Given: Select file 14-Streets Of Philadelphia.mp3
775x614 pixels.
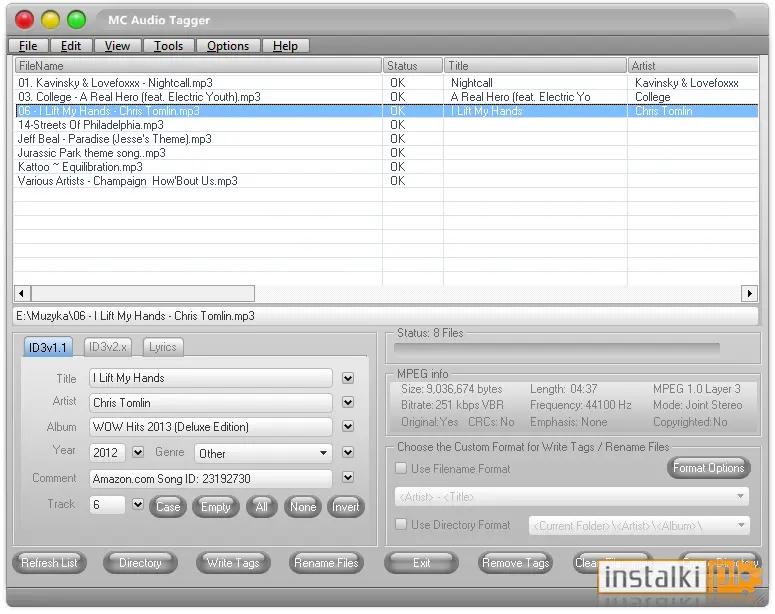Looking at the screenshot, I should (91, 125).
